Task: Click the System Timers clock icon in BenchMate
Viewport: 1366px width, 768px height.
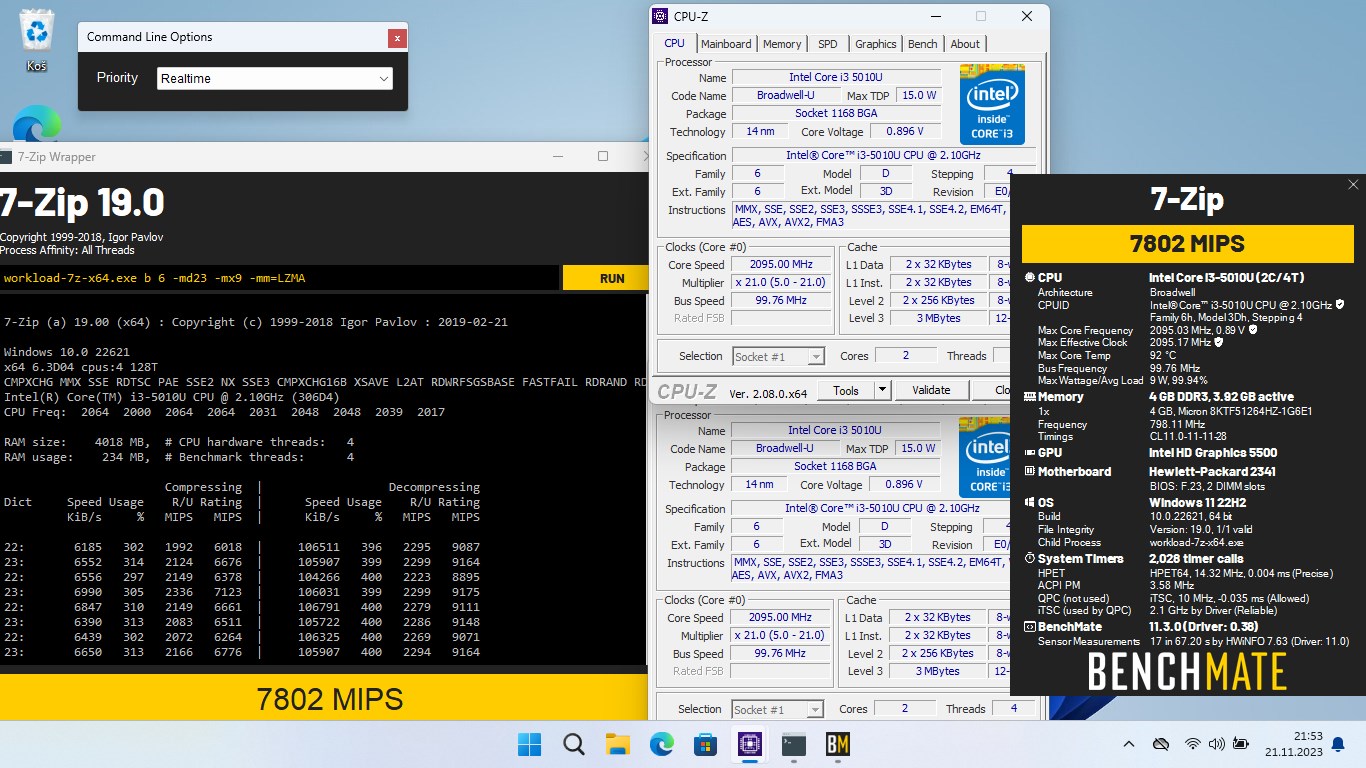Action: tap(1030, 559)
